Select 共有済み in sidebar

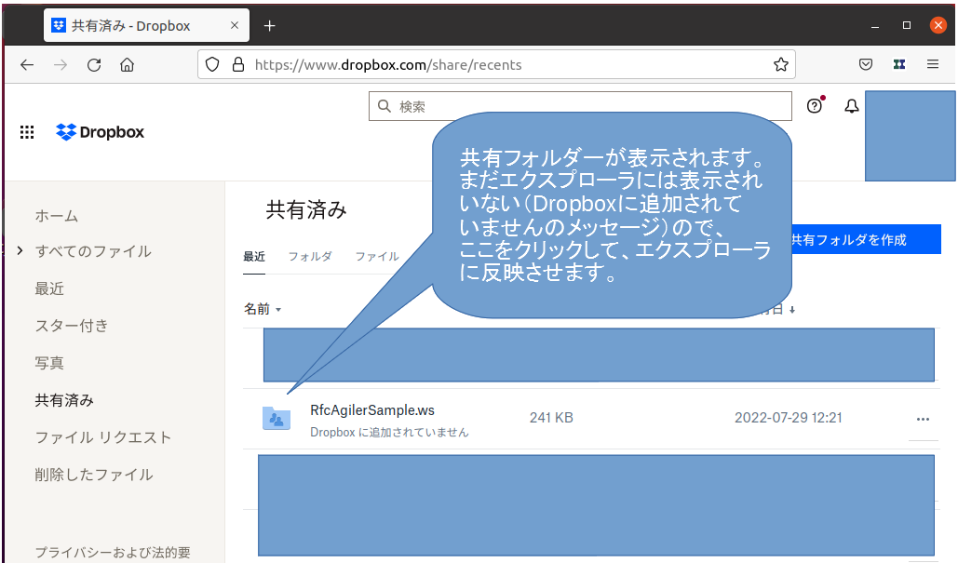click(x=64, y=400)
